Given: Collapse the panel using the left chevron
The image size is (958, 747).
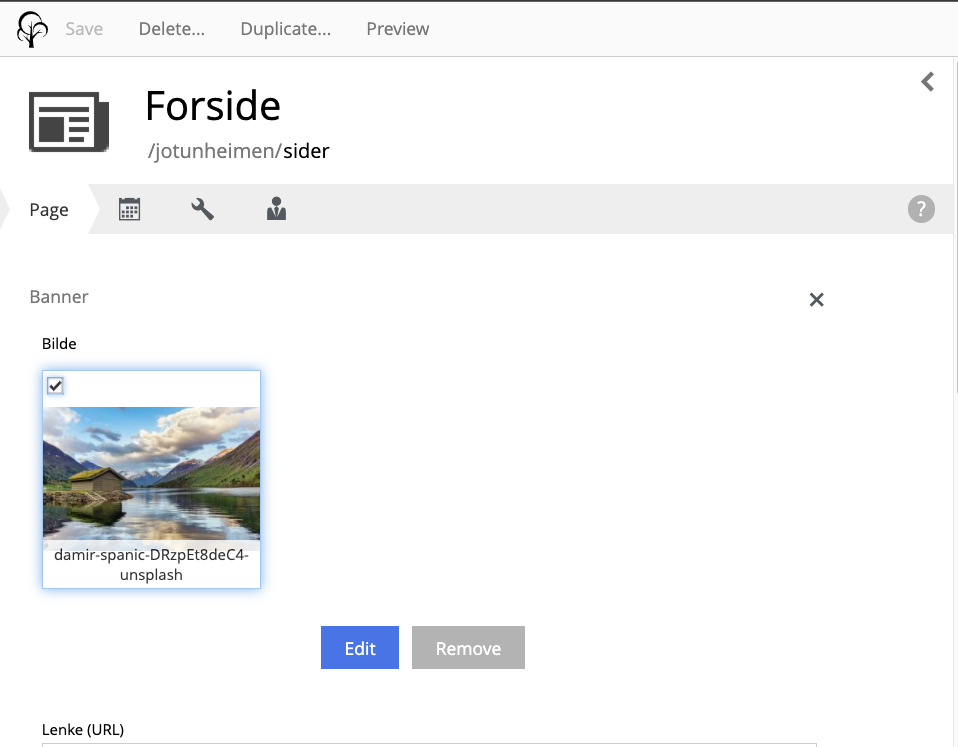Looking at the screenshot, I should 927,82.
